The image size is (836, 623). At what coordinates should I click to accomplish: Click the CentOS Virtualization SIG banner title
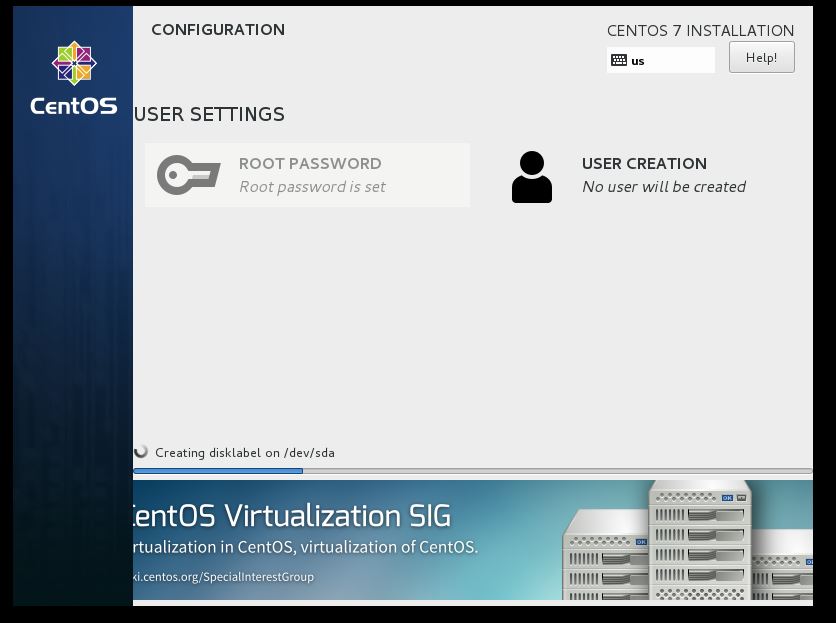pos(292,516)
